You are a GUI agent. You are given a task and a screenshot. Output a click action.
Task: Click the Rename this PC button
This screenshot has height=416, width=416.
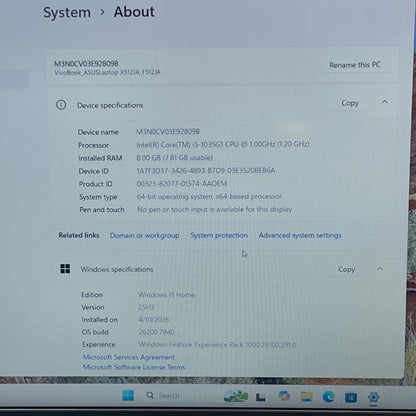pos(355,65)
